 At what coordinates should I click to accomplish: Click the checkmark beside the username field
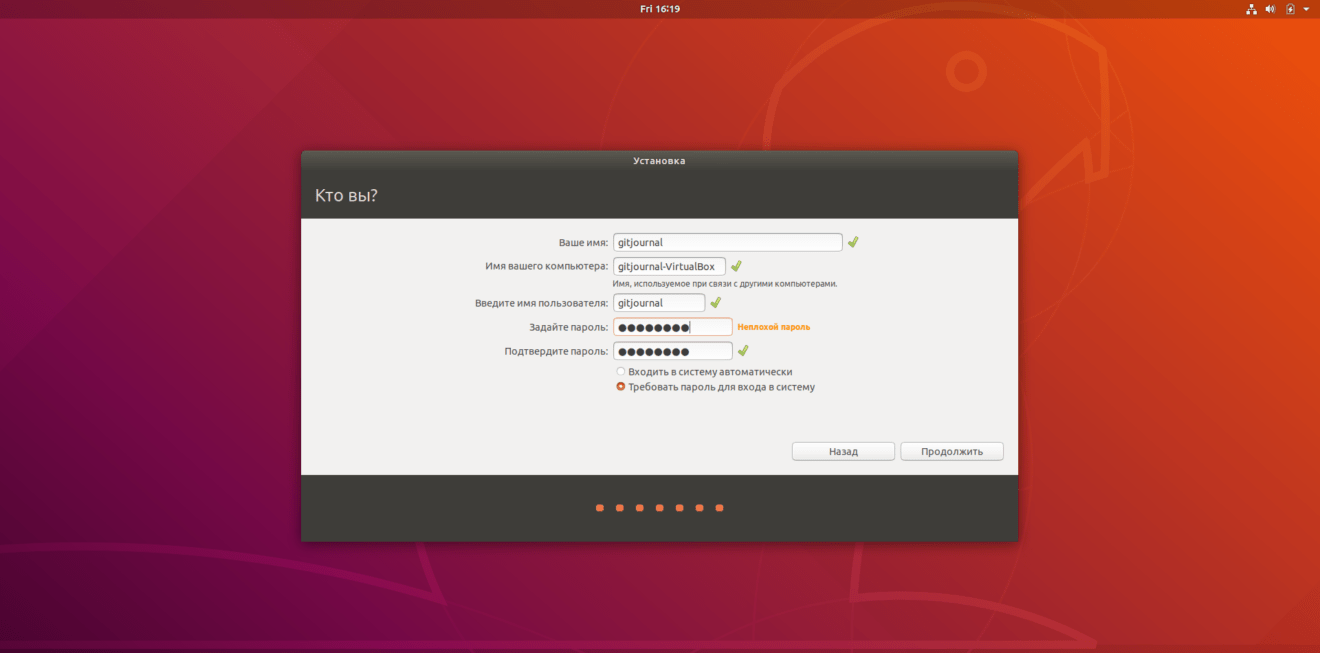[x=716, y=302]
